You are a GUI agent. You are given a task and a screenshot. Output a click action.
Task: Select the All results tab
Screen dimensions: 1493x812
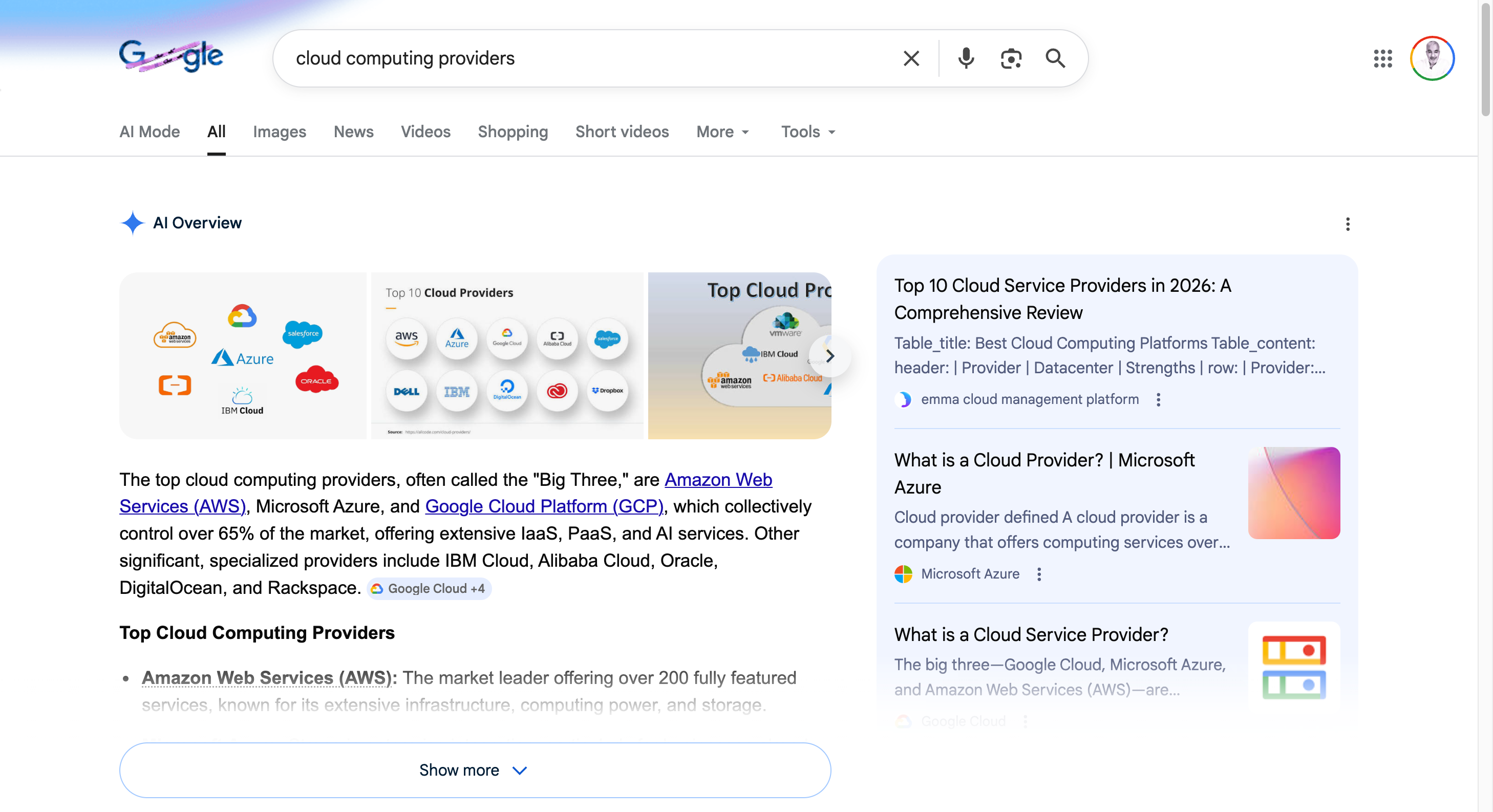tap(216, 132)
